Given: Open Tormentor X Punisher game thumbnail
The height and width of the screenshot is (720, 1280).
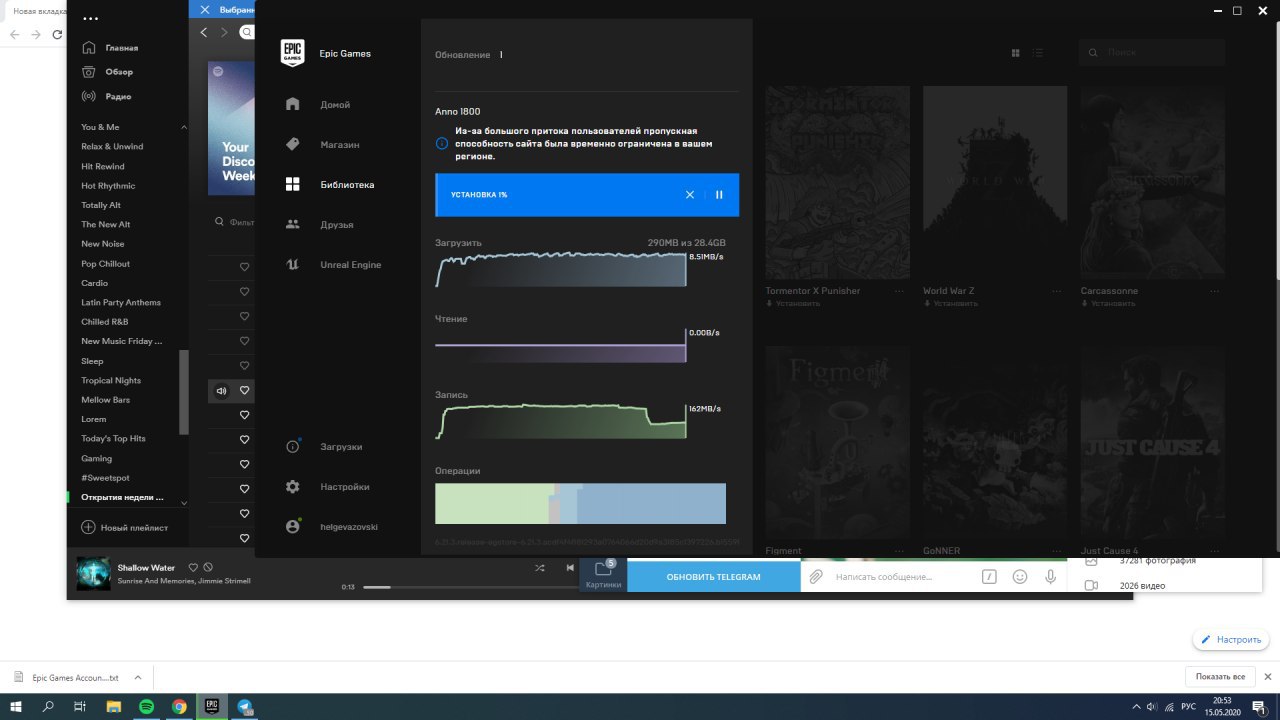Looking at the screenshot, I should click(837, 182).
